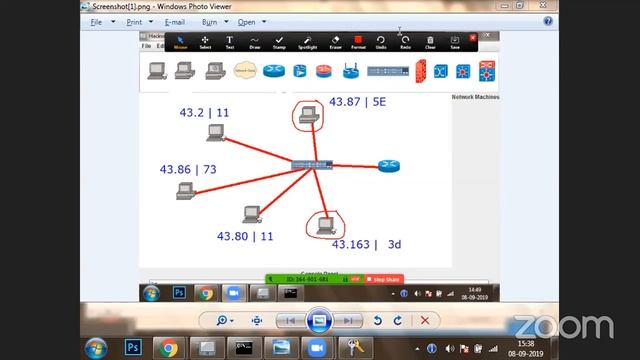Choose the Select annotation tool
Screen dimensions: 640x360
[x=205, y=42]
